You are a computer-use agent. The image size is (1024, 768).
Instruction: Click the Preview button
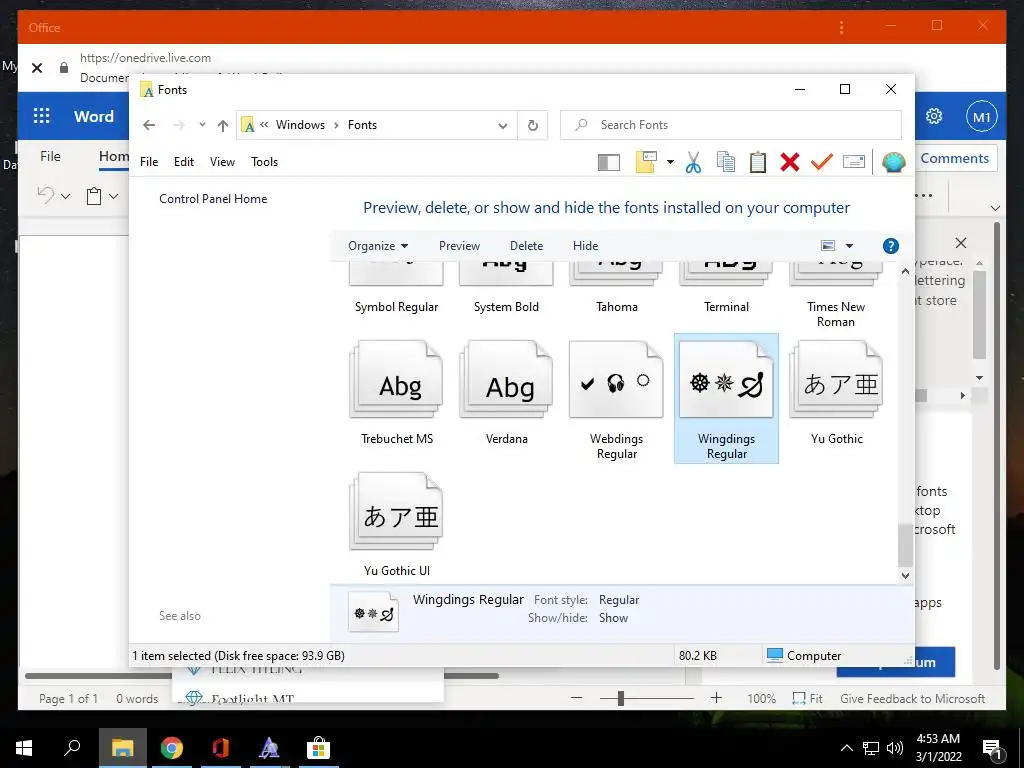[x=459, y=246]
